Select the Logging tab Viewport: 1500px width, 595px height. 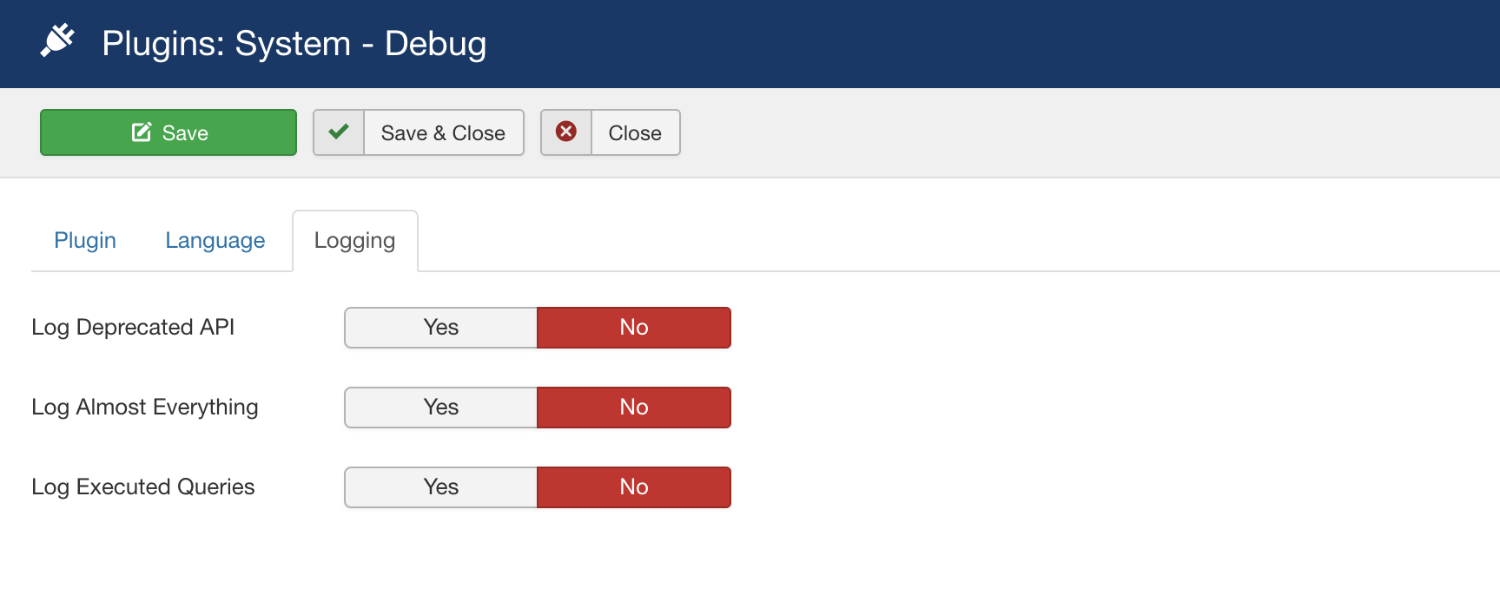pyautogui.click(x=354, y=241)
